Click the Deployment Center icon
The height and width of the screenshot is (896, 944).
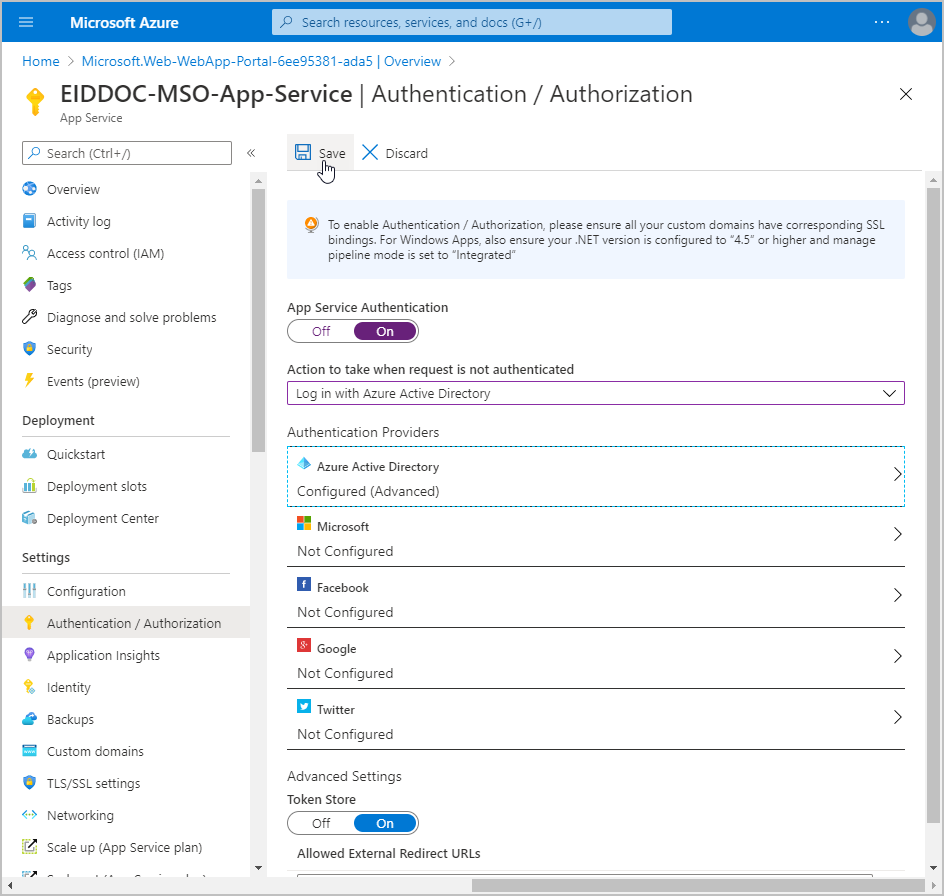click(30, 519)
